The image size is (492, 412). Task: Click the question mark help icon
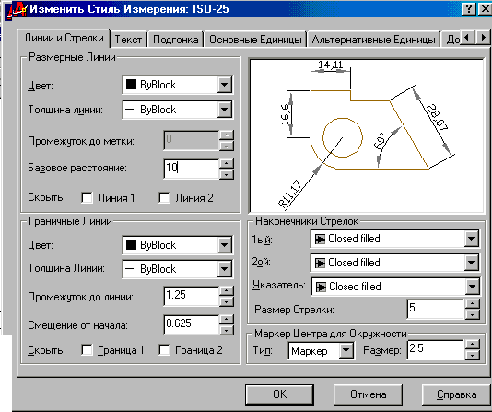pos(468,9)
